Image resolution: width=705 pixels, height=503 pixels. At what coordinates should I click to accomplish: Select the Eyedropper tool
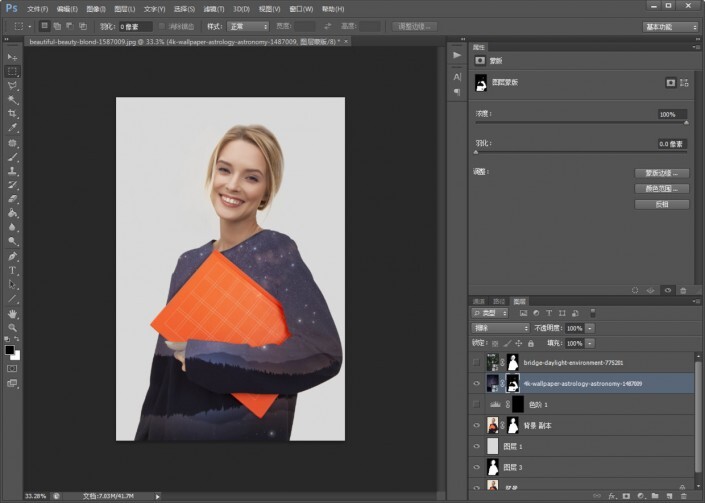click(x=13, y=128)
